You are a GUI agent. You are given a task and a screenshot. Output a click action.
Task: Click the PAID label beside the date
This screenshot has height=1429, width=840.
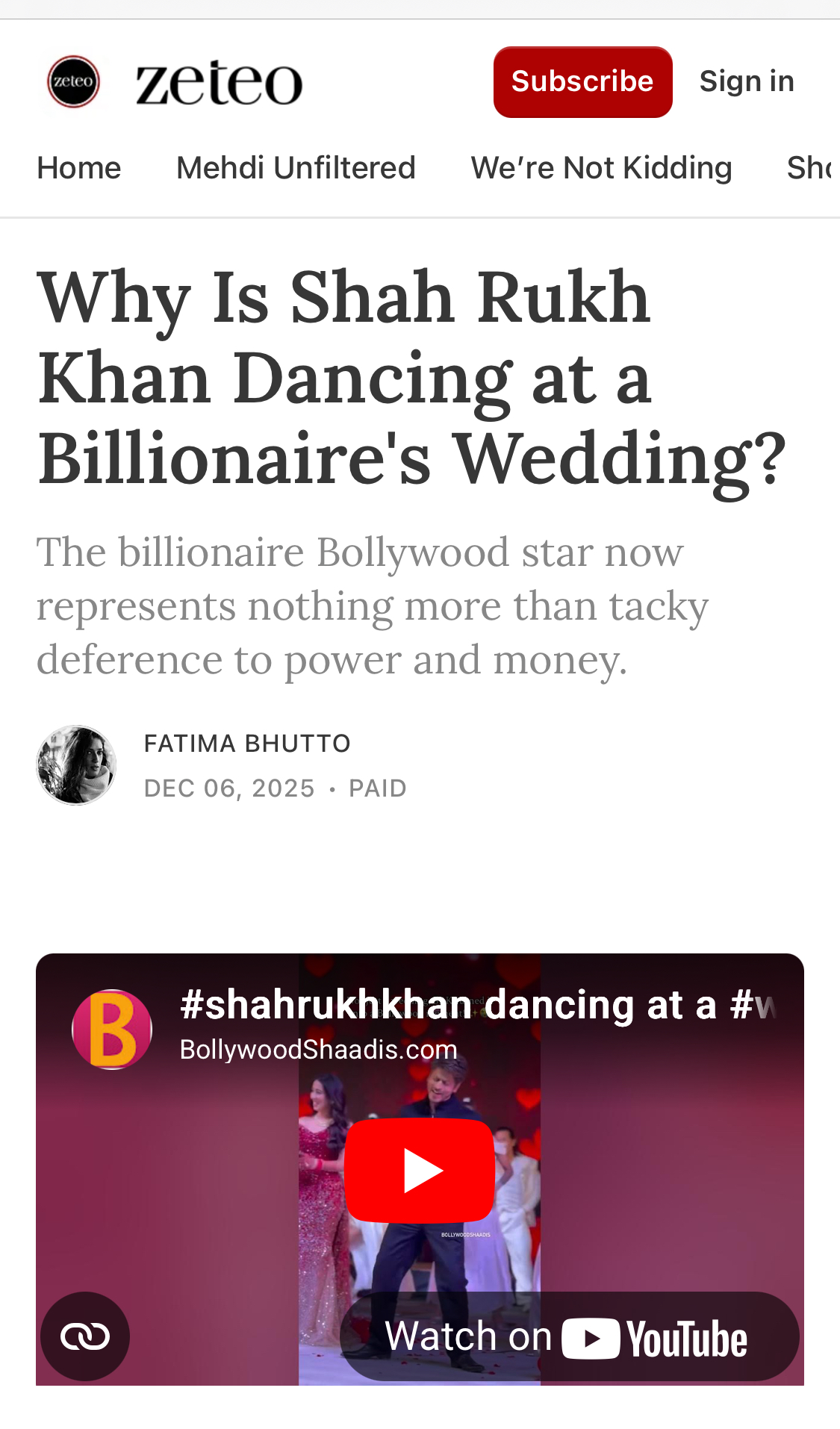tap(378, 788)
